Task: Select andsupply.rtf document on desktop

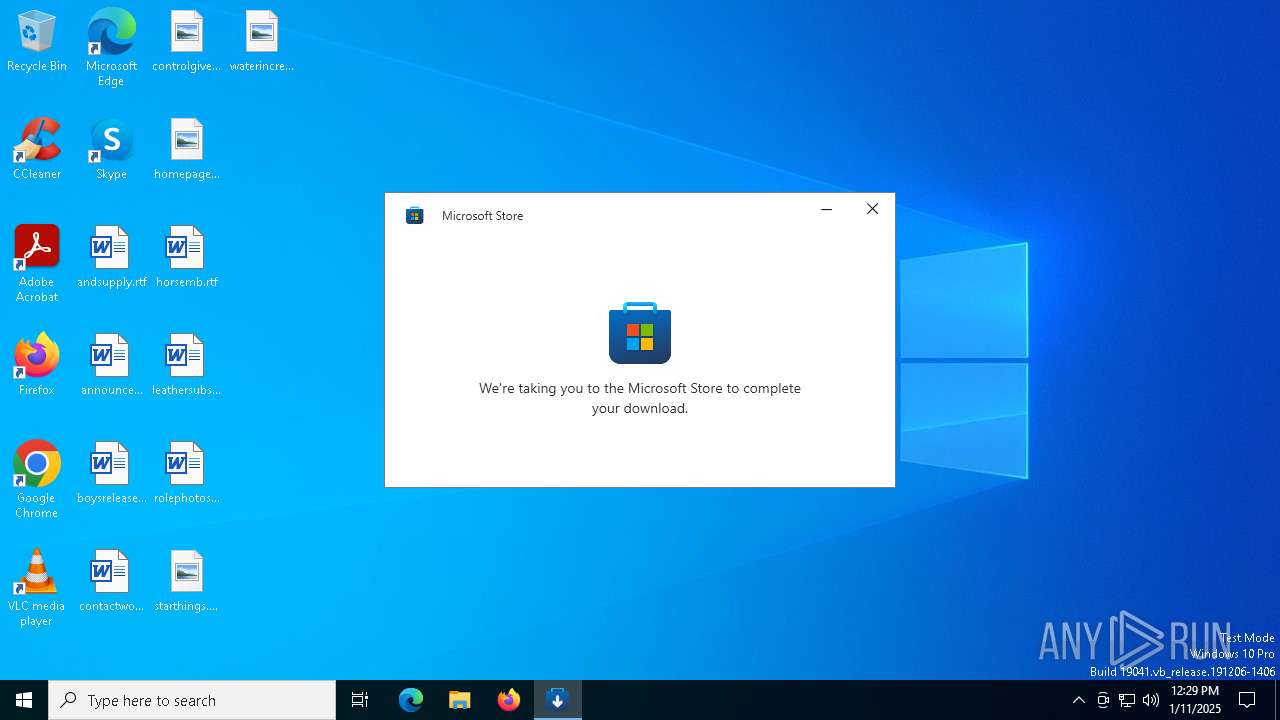Action: (x=111, y=258)
